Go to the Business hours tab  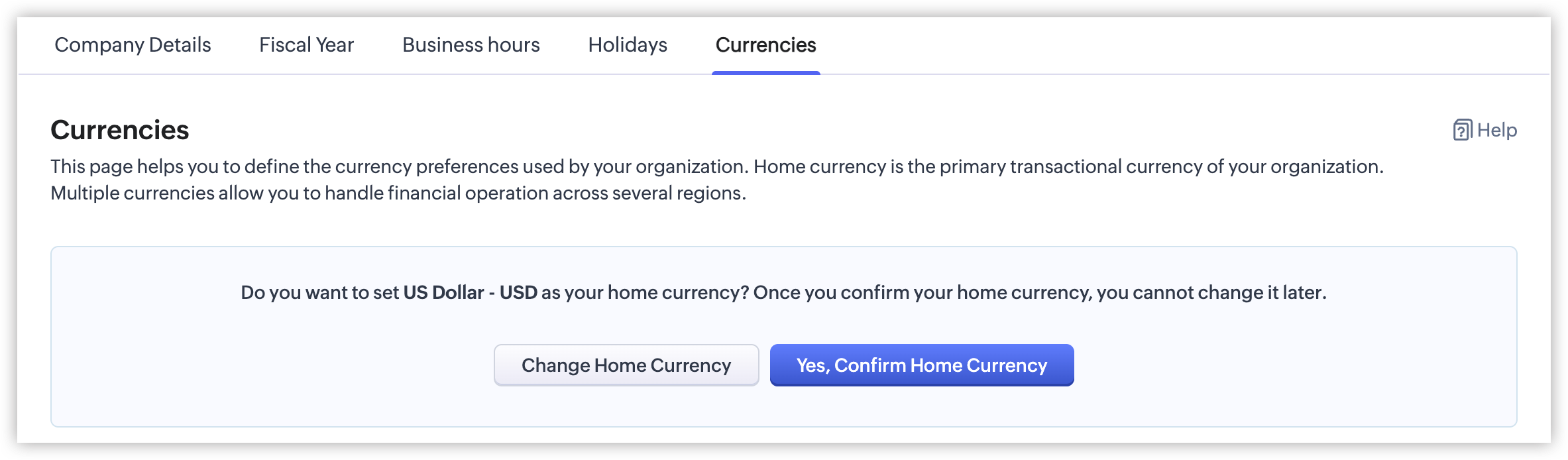471,45
